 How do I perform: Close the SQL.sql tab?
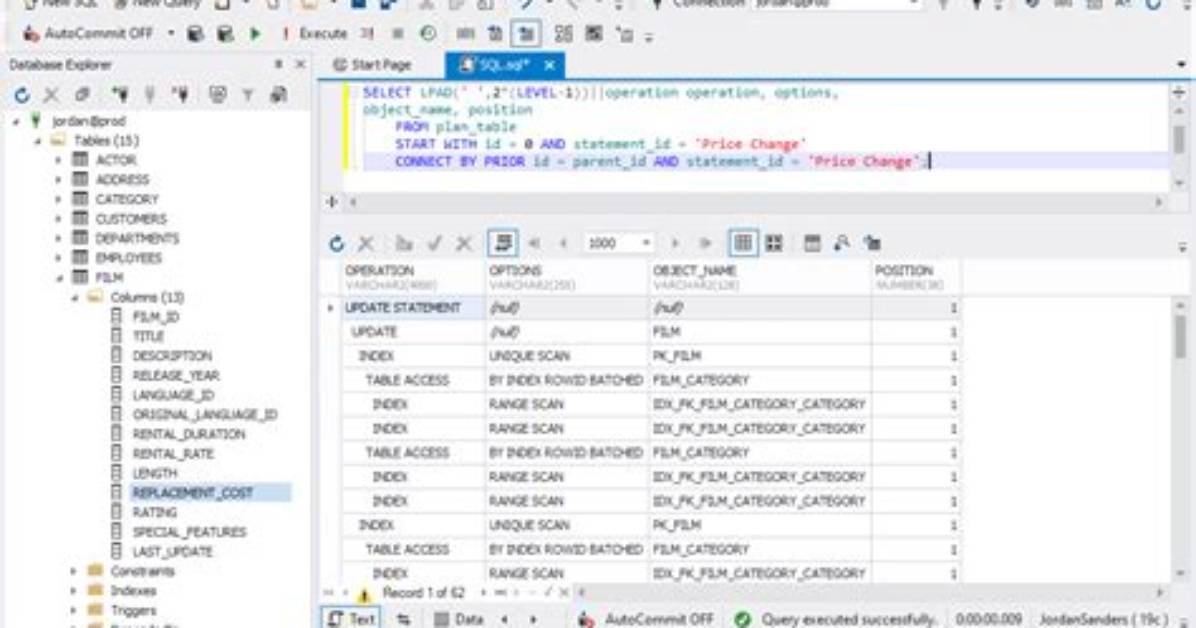pos(549,66)
